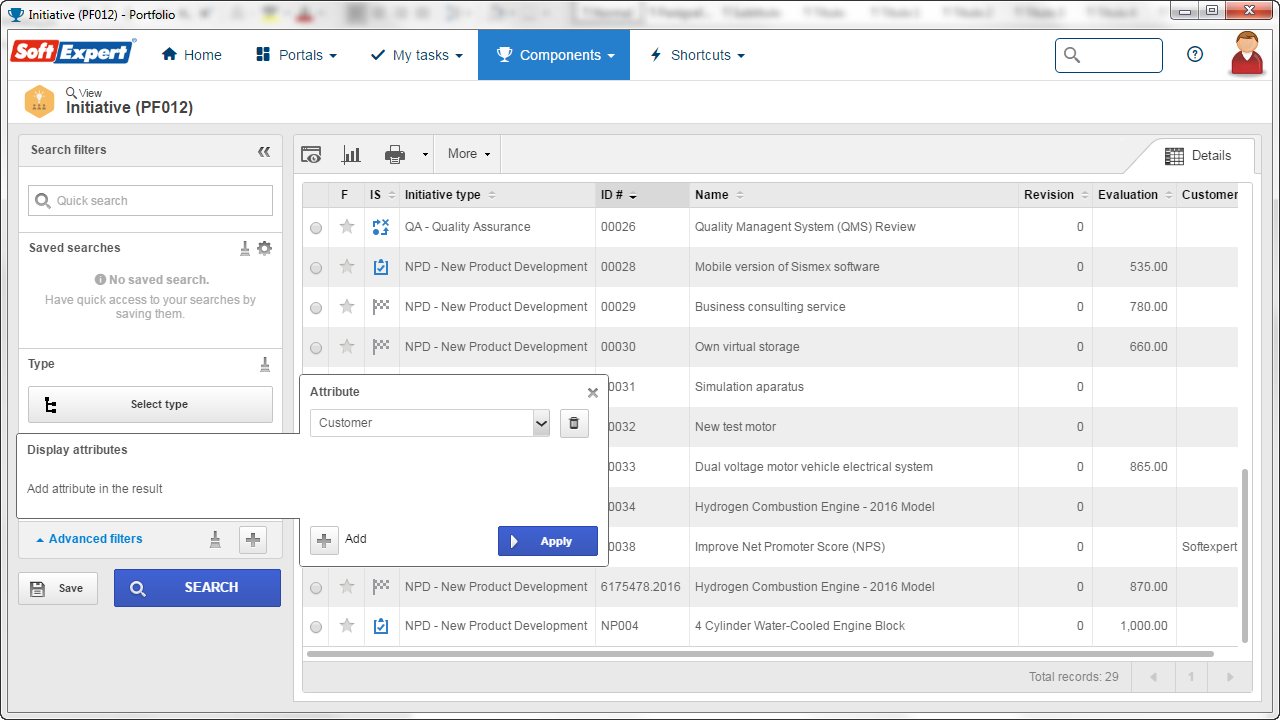Viewport: 1280px width, 720px height.
Task: Clear saved searches with broom icon
Action: pyautogui.click(x=245, y=248)
